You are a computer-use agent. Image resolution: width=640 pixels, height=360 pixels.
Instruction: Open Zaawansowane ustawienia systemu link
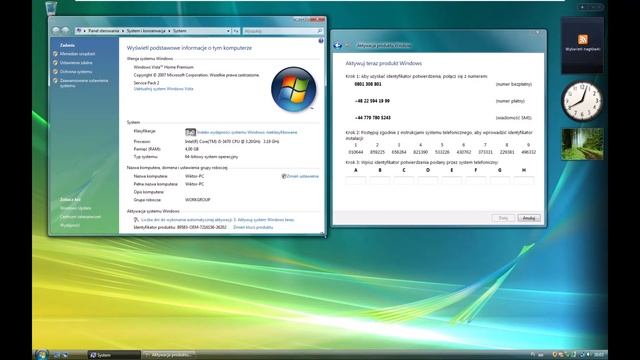(x=84, y=83)
